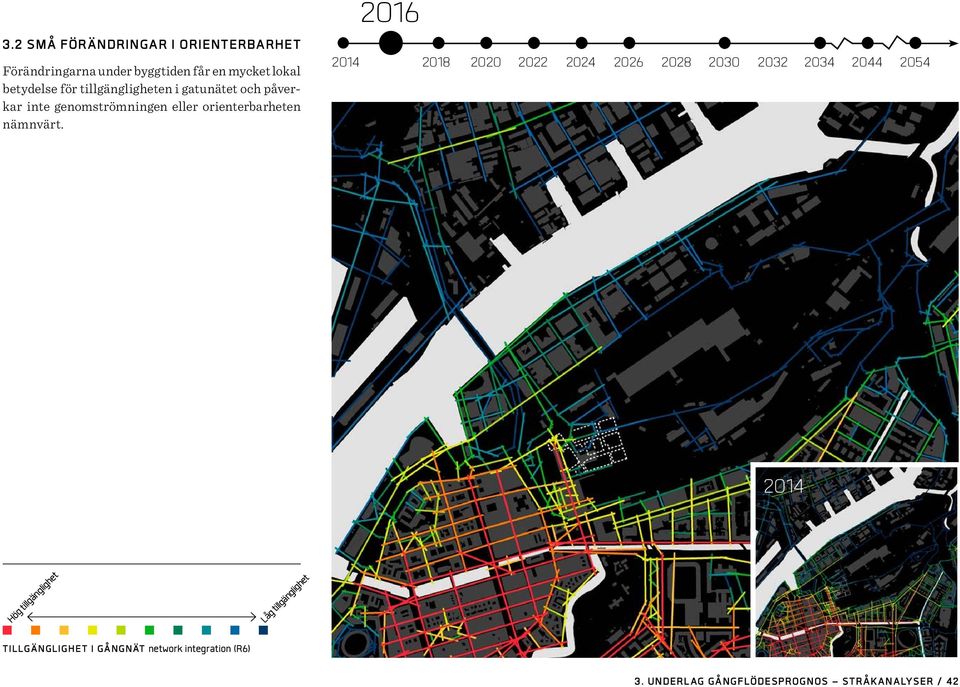Click the 2032 year label on timeline
960x687 pixels.
pyautogui.click(x=772, y=62)
